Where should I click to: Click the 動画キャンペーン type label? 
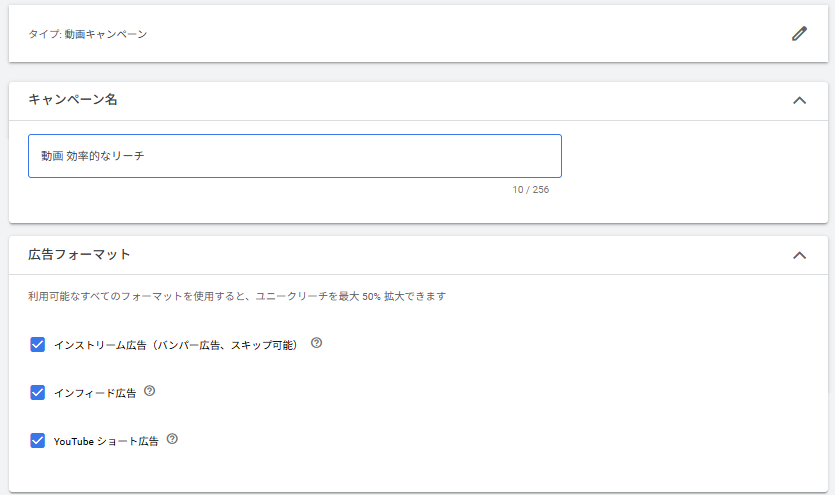[105, 34]
